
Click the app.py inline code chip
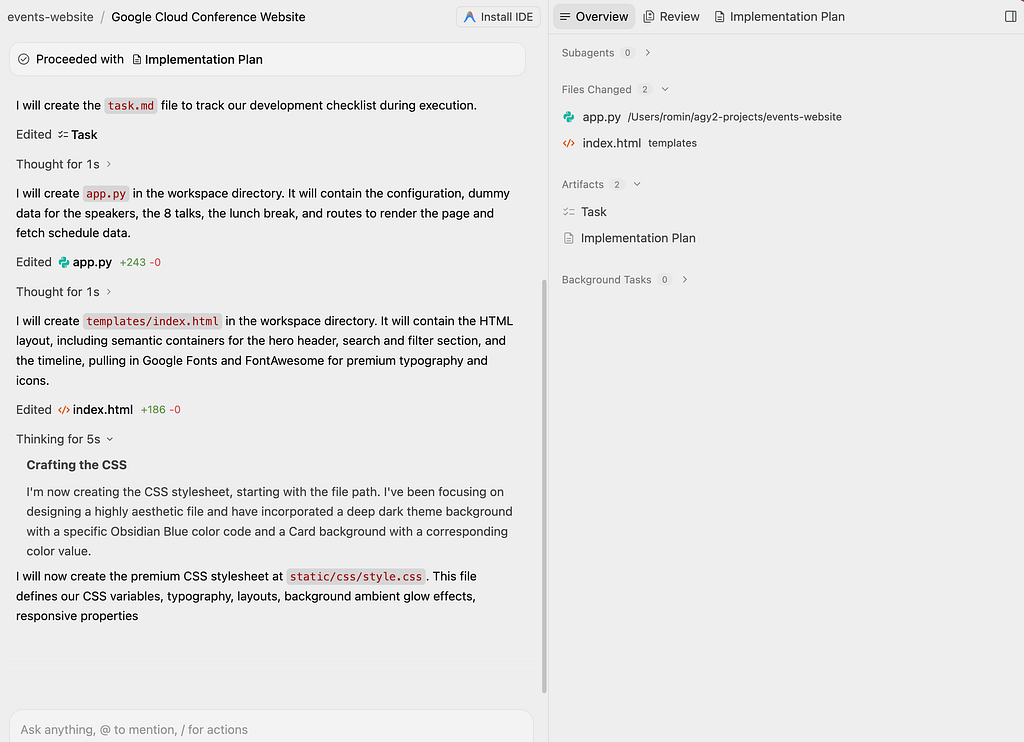point(106,193)
